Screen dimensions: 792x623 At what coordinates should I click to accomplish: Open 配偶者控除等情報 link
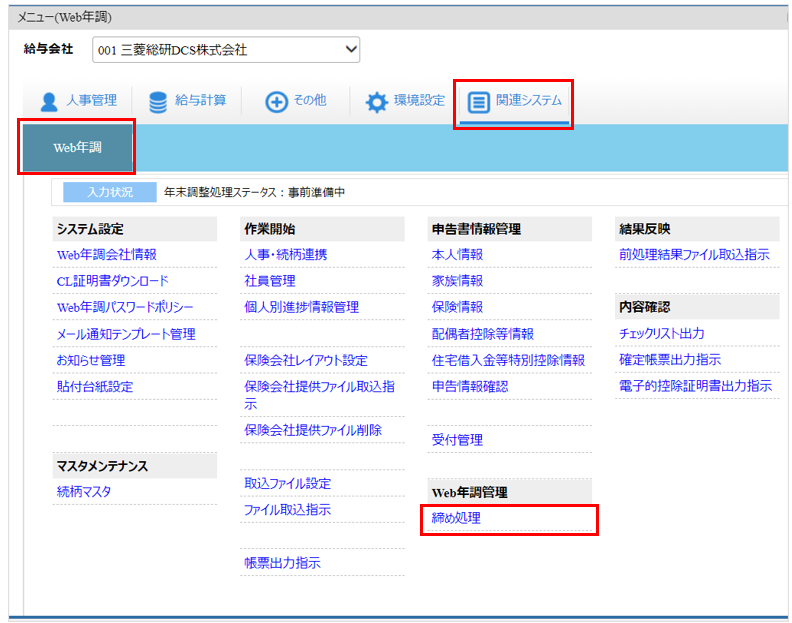483,334
